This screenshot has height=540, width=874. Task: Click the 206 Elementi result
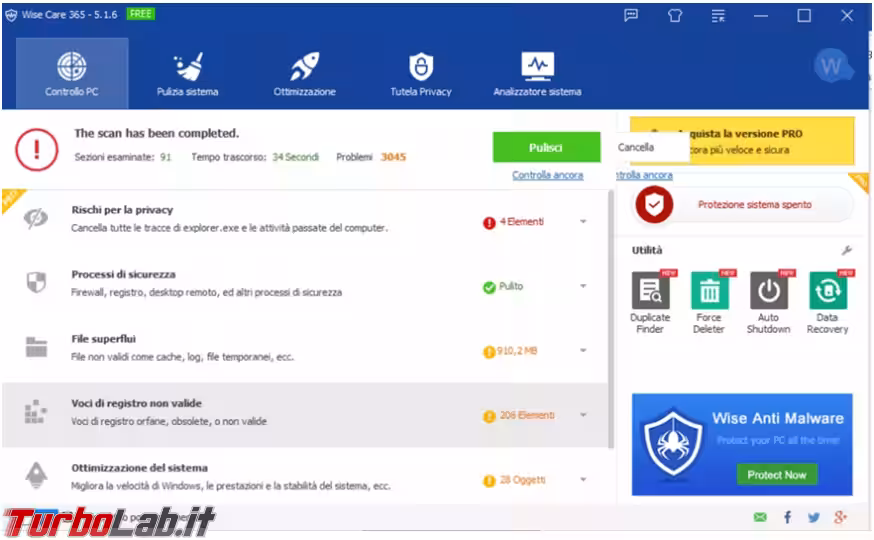pos(519,416)
